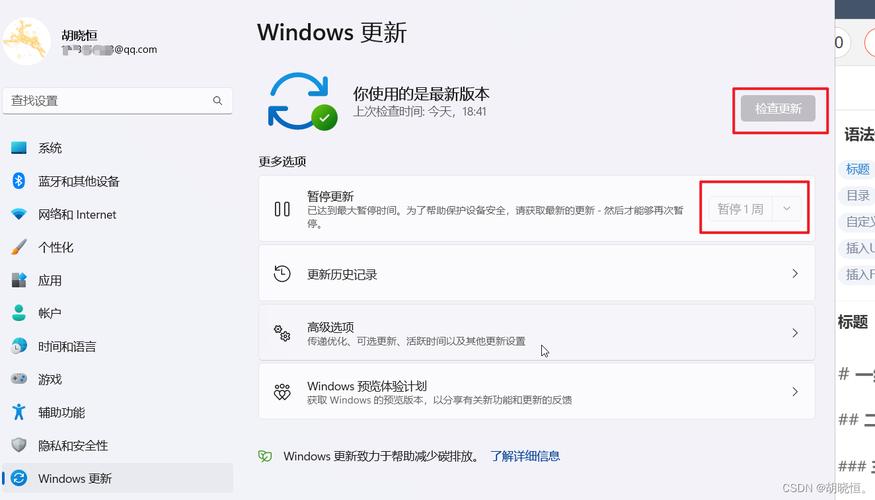Screen dimensions: 875x500
Task: Click the 暂停更新 heading
Action: [330, 196]
